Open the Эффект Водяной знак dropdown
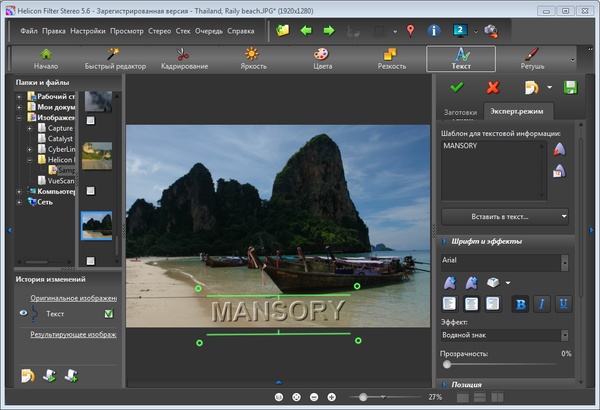Screen dimensions: 600x410 (x=564, y=335)
